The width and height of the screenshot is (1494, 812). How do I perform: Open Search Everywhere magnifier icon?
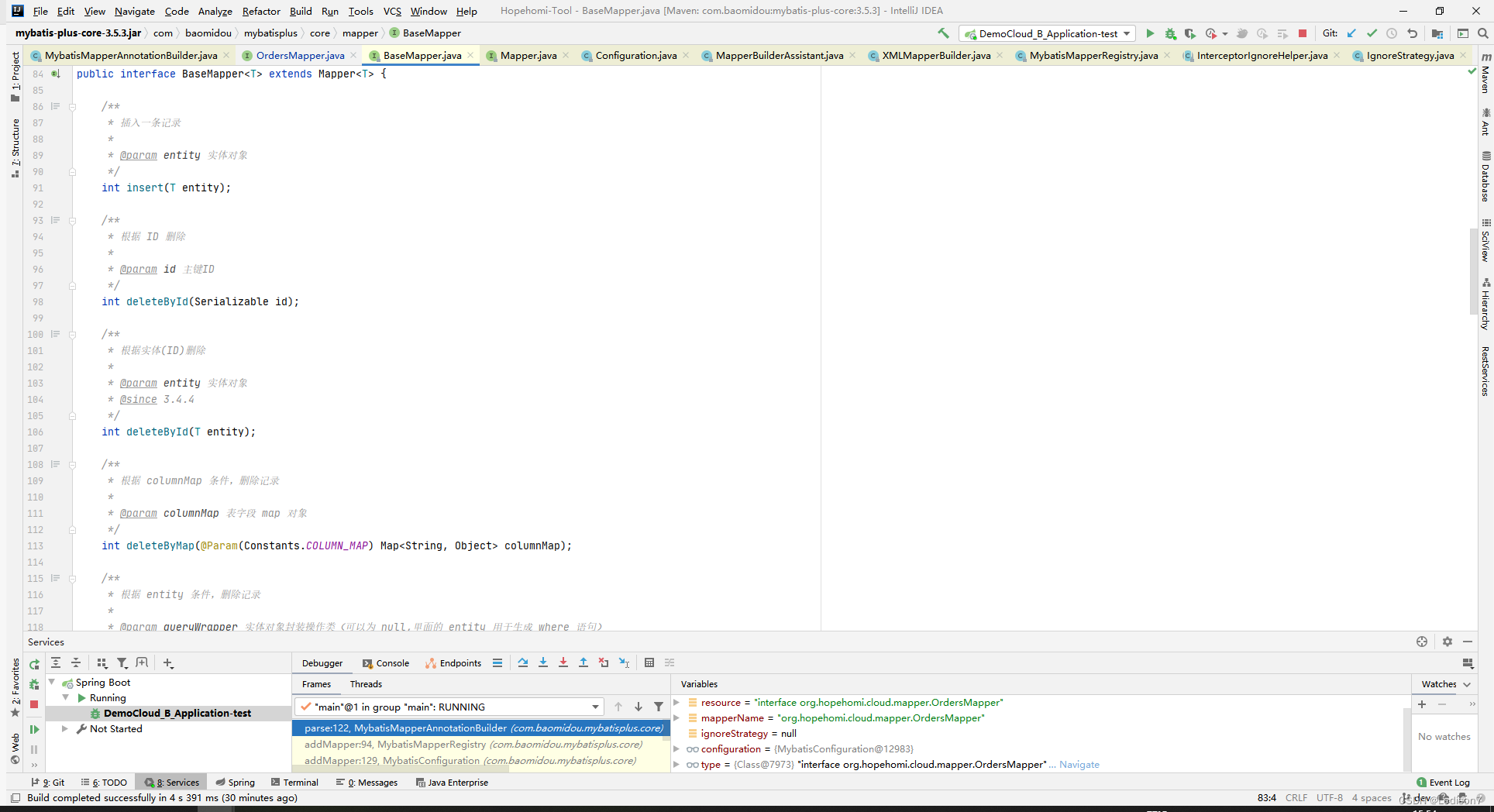(1482, 33)
